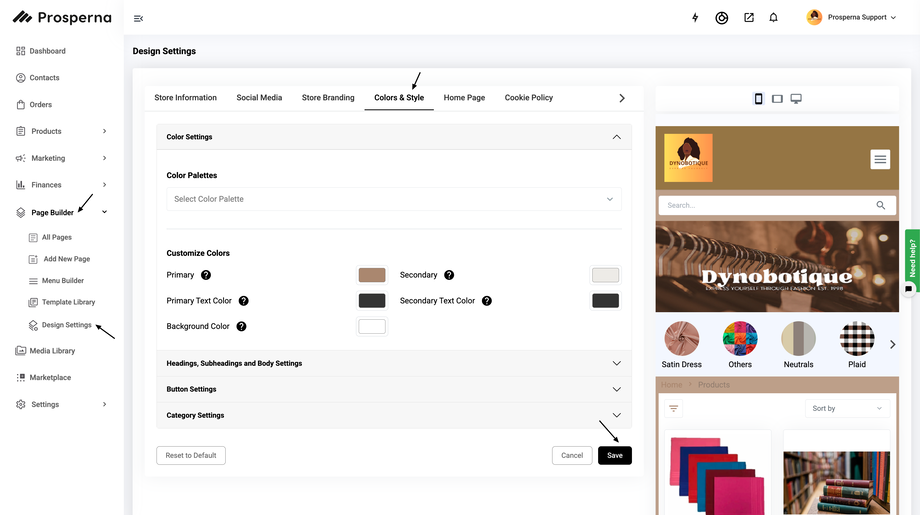
Task: Click the Primary color help icon
Action: point(206,275)
